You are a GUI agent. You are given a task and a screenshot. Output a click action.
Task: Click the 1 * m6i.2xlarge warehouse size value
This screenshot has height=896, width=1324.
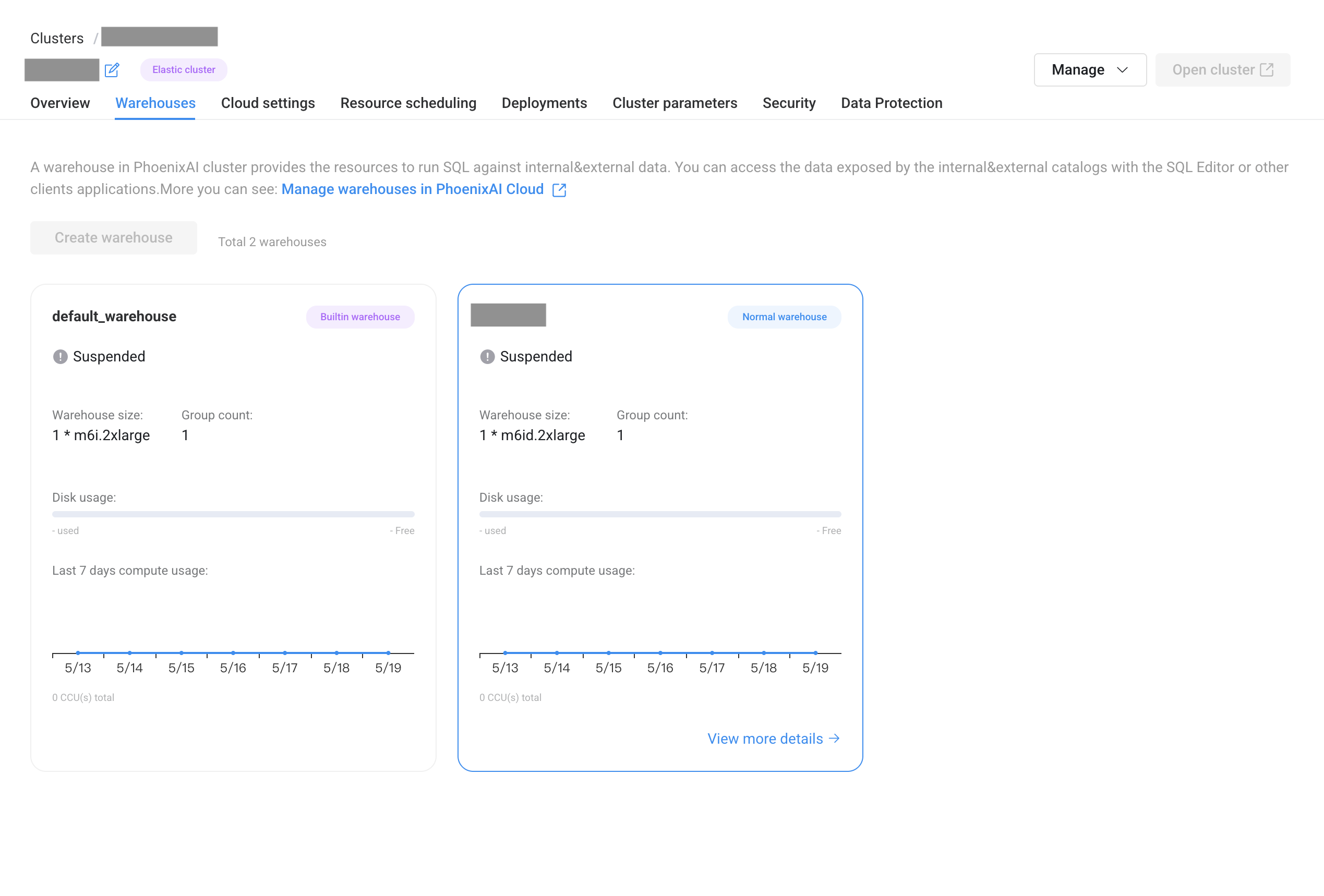coord(101,435)
